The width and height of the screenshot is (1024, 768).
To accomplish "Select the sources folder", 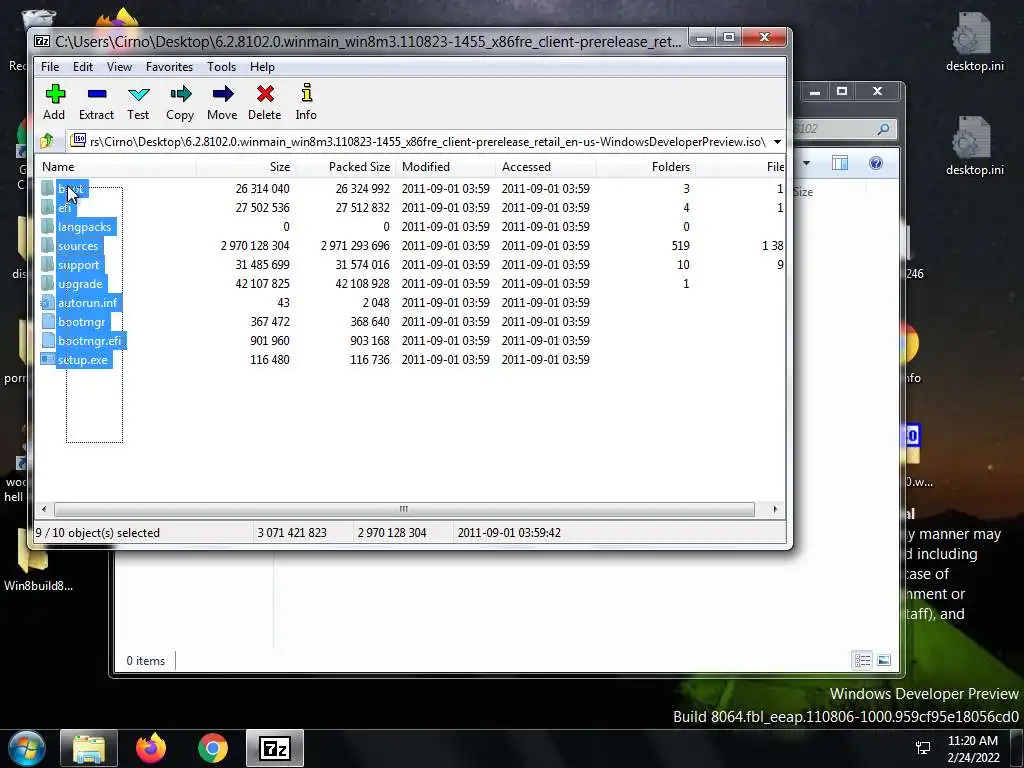I will (78, 246).
